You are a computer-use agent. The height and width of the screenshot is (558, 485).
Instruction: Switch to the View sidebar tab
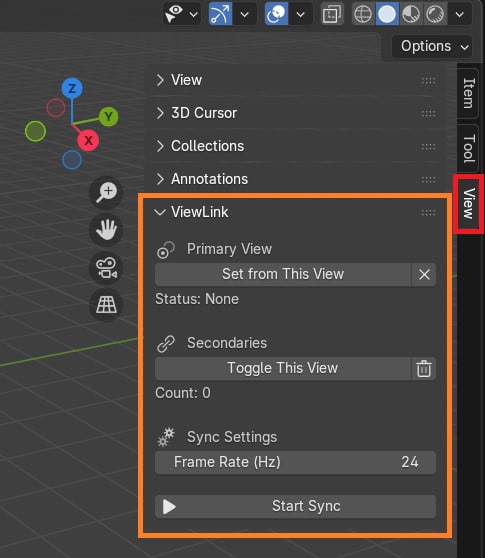468,204
